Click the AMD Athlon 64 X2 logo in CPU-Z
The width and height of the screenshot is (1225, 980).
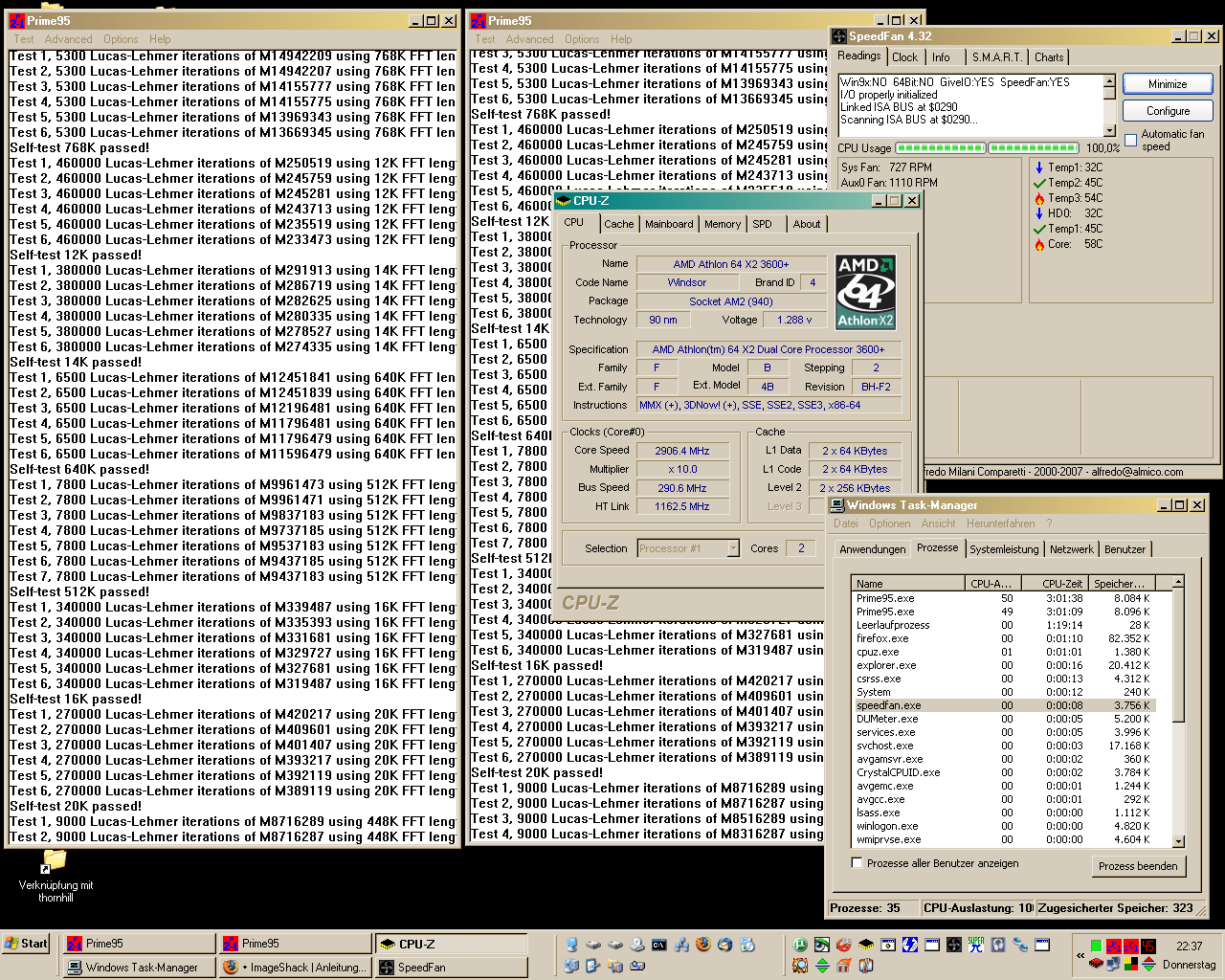pyautogui.click(x=865, y=291)
